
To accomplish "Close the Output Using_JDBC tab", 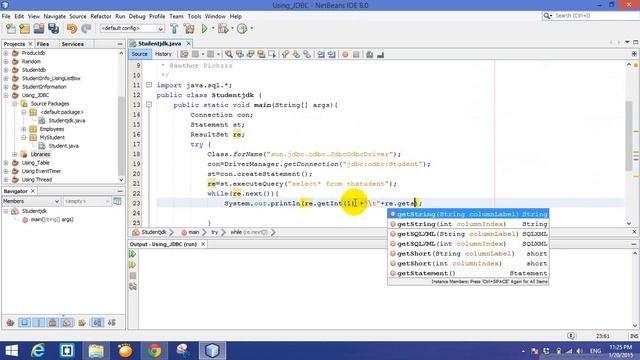I will point(203,244).
